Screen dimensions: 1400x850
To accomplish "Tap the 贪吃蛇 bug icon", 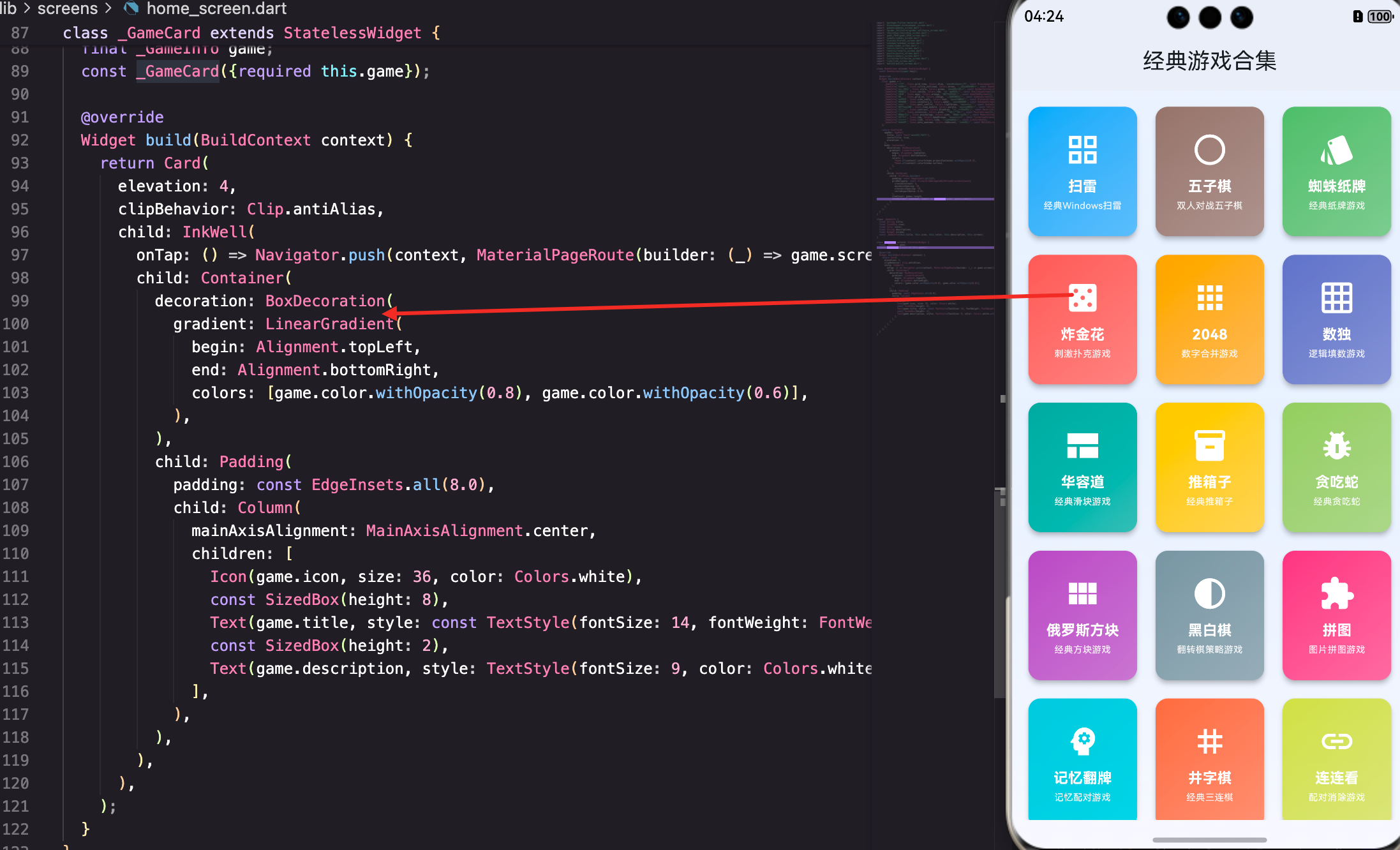I will [x=1336, y=445].
